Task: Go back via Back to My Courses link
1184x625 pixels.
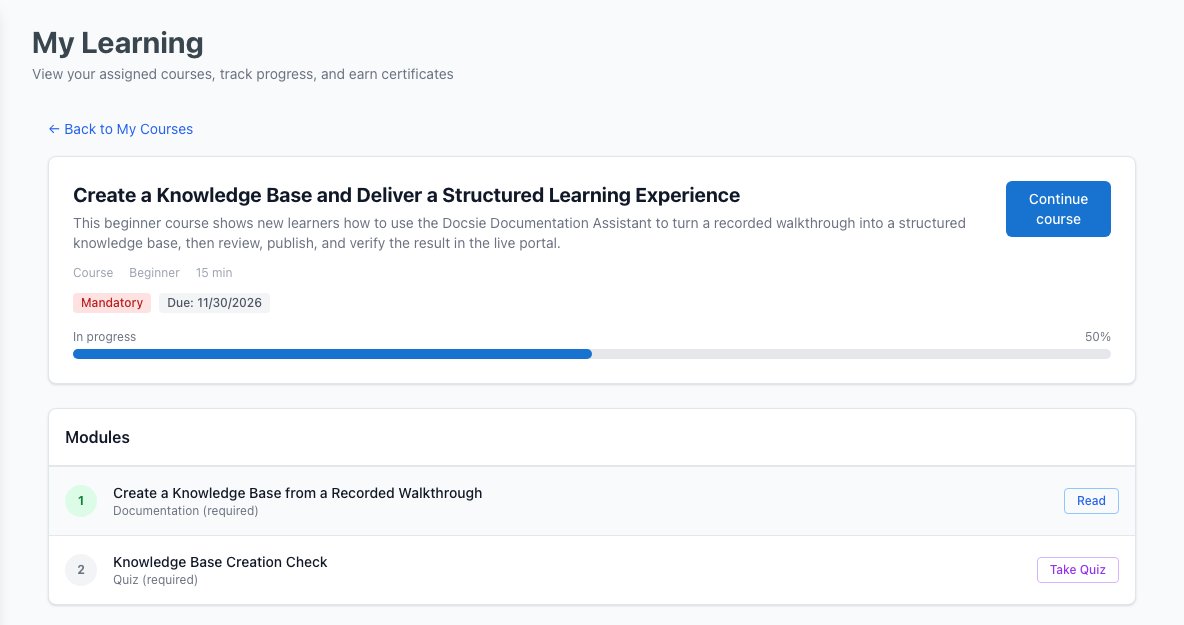Action: 121,129
